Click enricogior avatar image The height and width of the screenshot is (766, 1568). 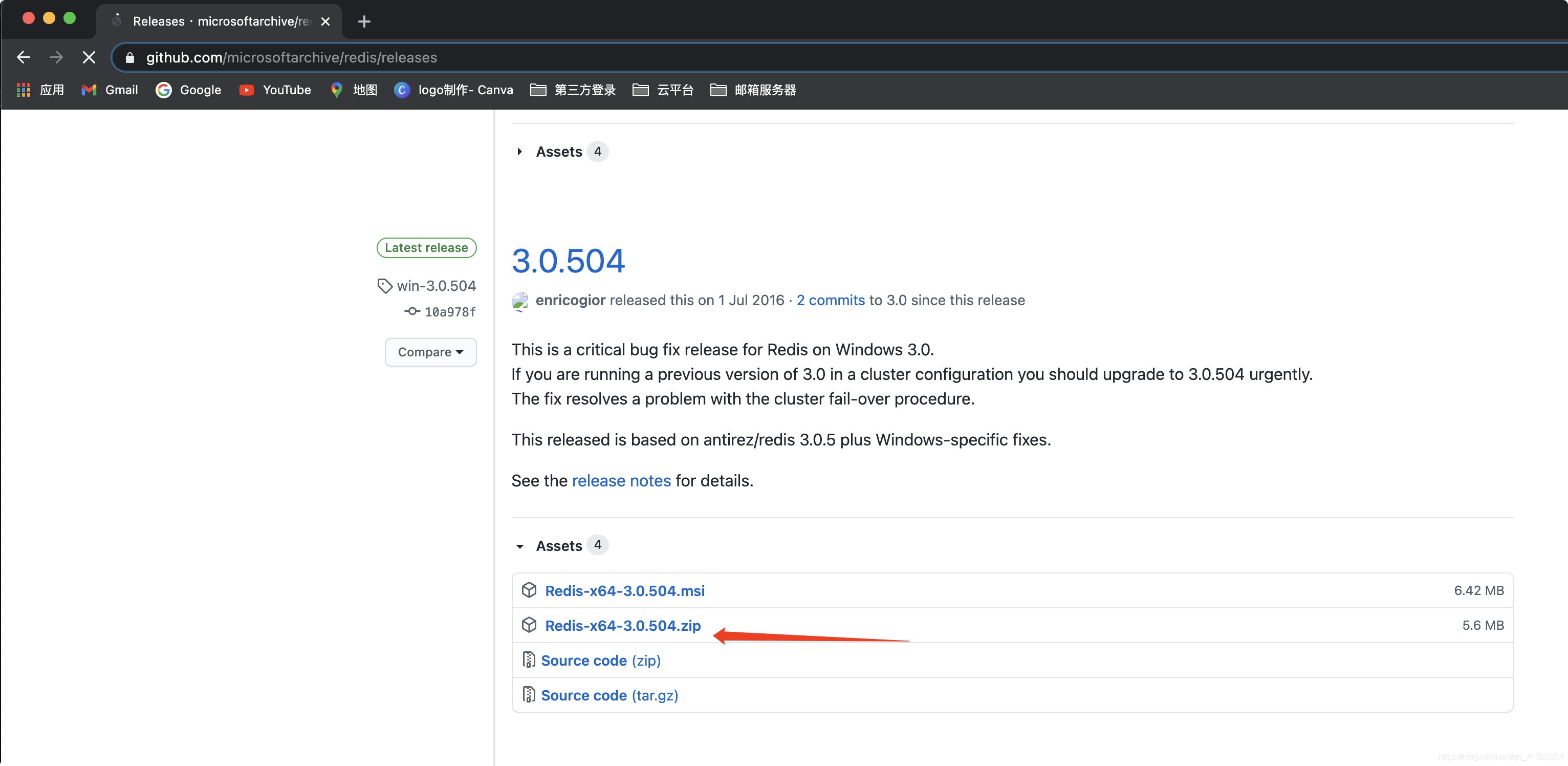(520, 301)
